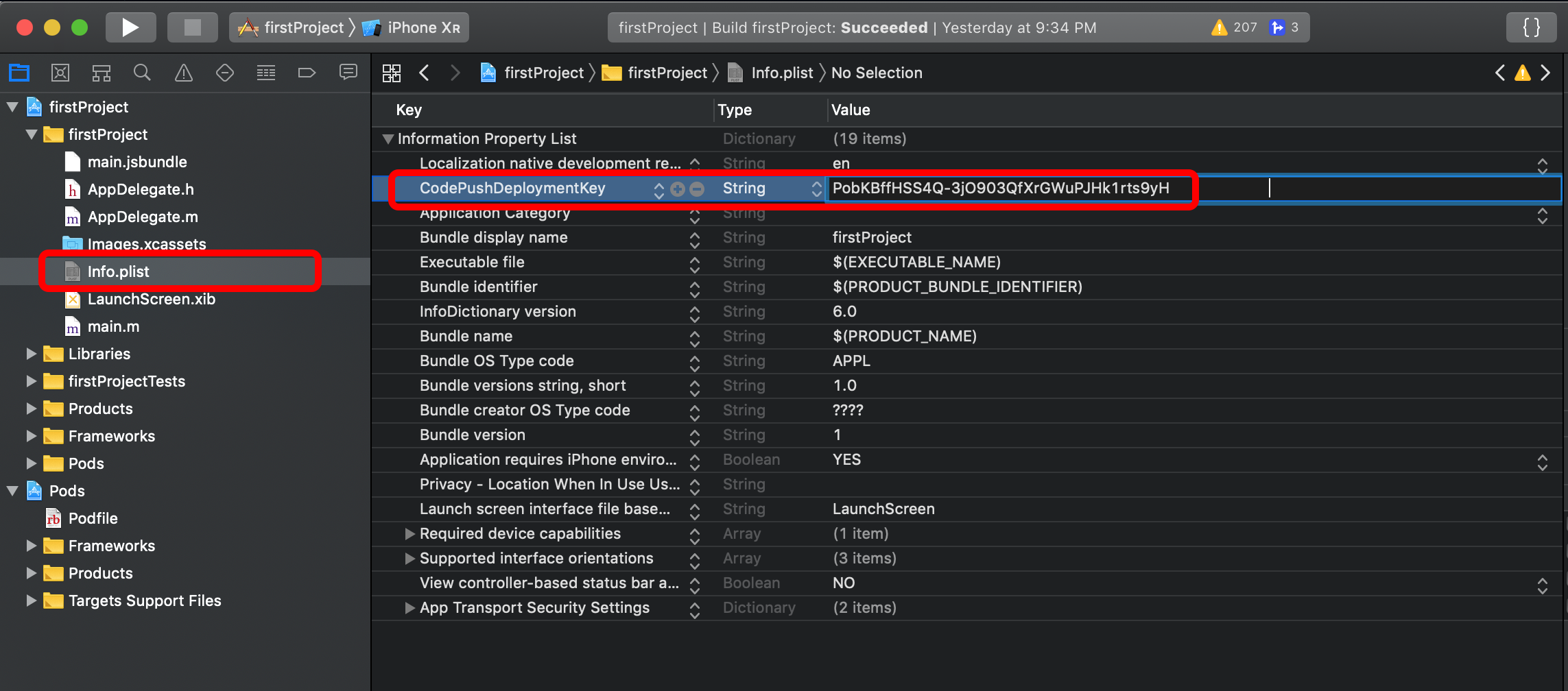Expand Required device capabilities
Screen dimensions: 1568x691
click(409, 533)
